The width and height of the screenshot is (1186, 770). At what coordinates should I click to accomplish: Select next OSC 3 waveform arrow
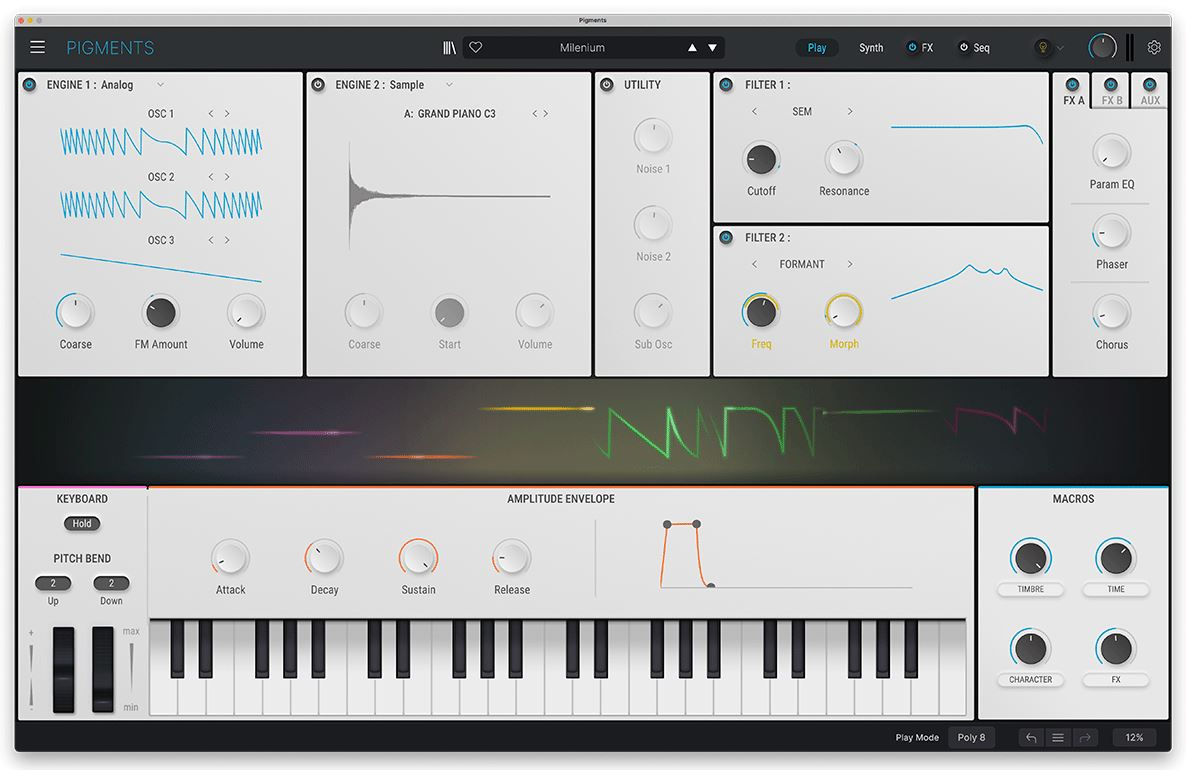[x=227, y=240]
